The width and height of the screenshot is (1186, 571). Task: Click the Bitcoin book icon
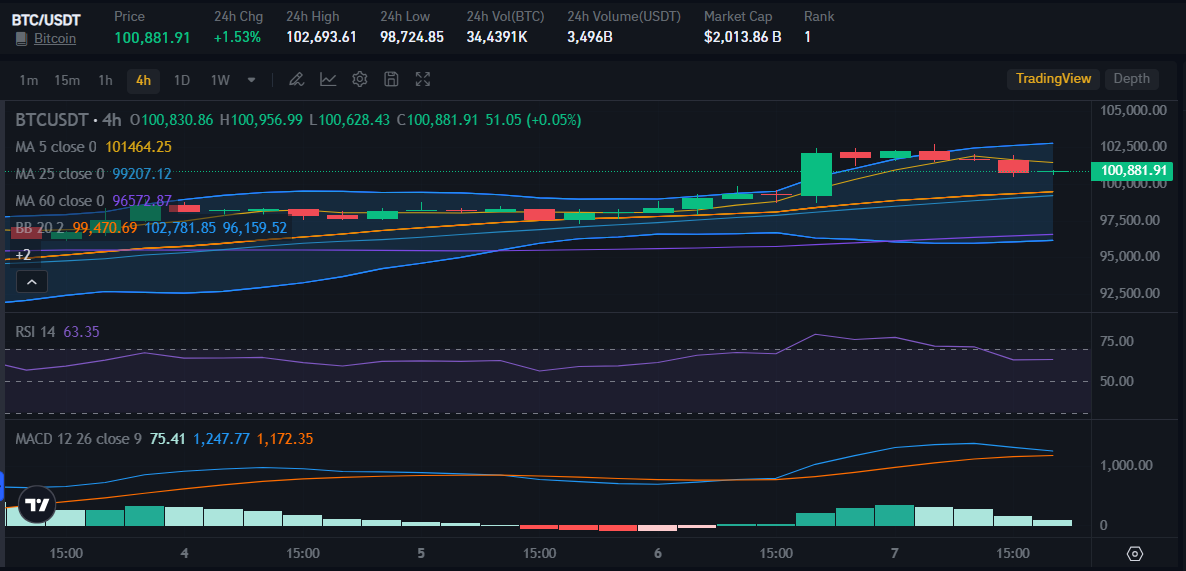pyautogui.click(x=22, y=38)
